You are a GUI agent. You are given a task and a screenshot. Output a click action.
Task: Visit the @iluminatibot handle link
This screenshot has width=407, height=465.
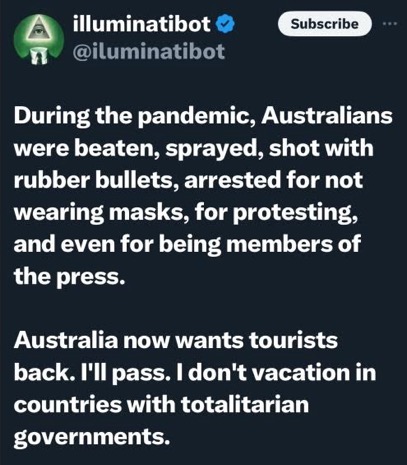(149, 52)
